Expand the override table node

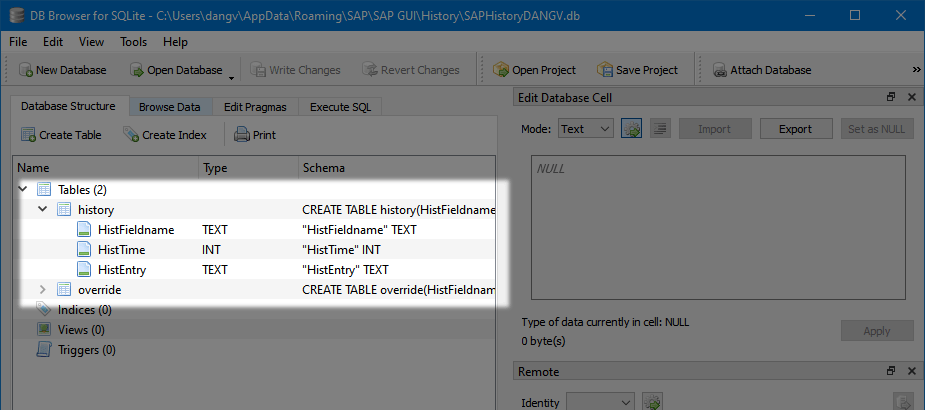[x=43, y=290]
